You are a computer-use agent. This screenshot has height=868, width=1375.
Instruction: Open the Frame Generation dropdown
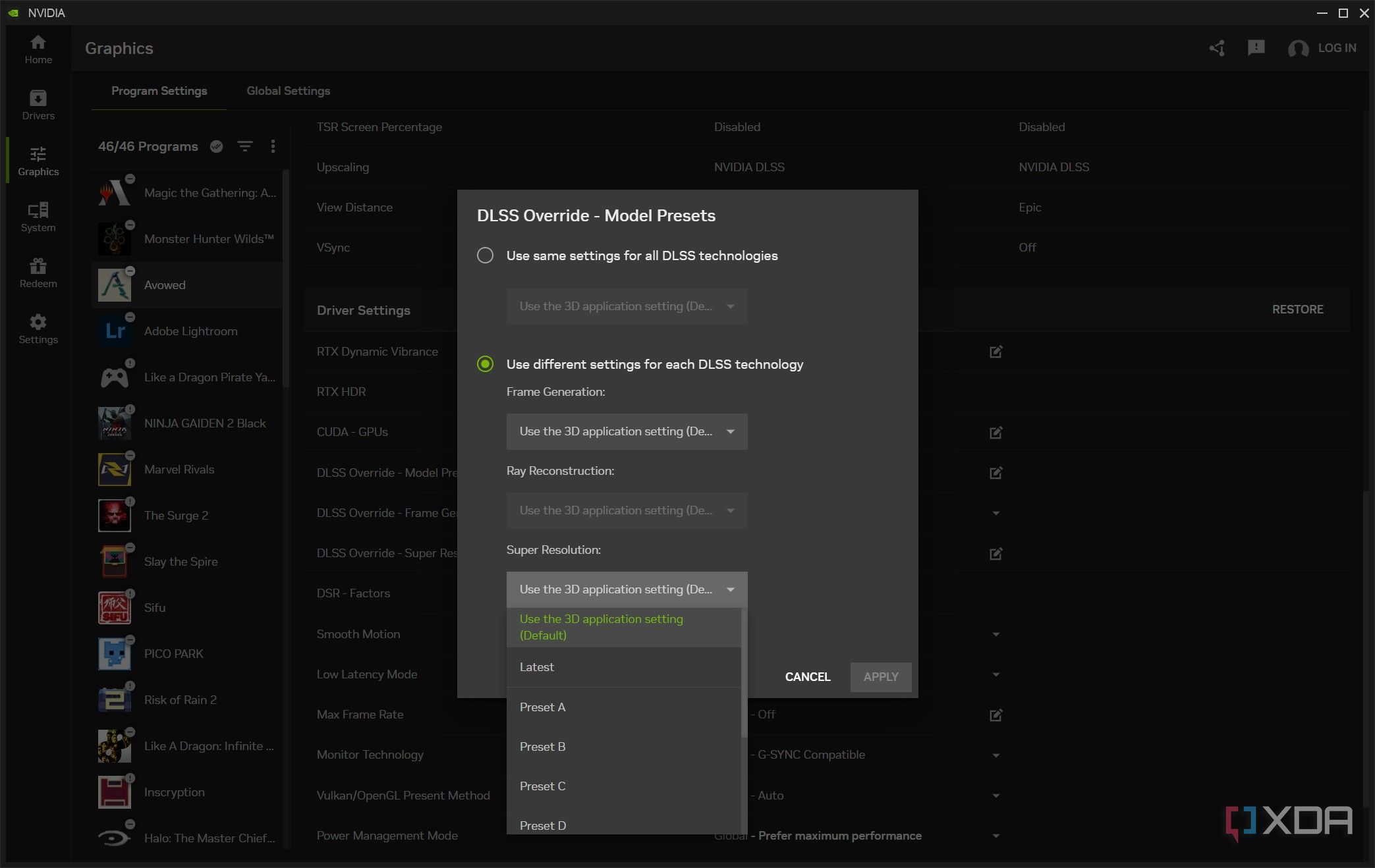627,431
